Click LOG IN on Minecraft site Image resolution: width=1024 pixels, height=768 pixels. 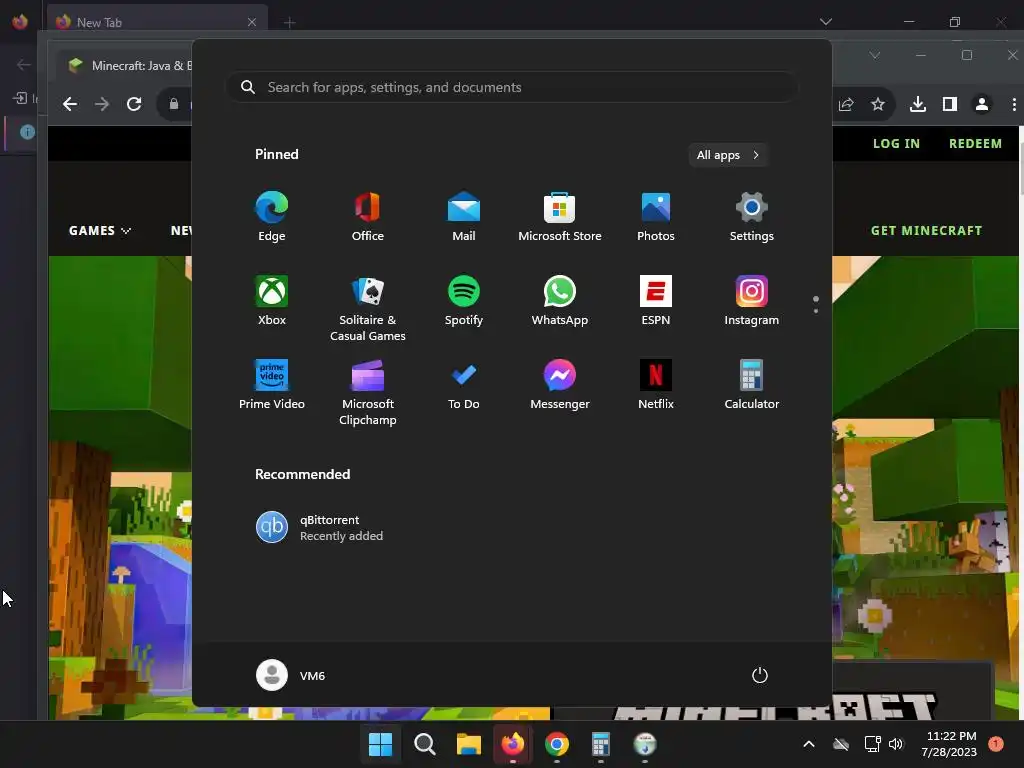896,143
